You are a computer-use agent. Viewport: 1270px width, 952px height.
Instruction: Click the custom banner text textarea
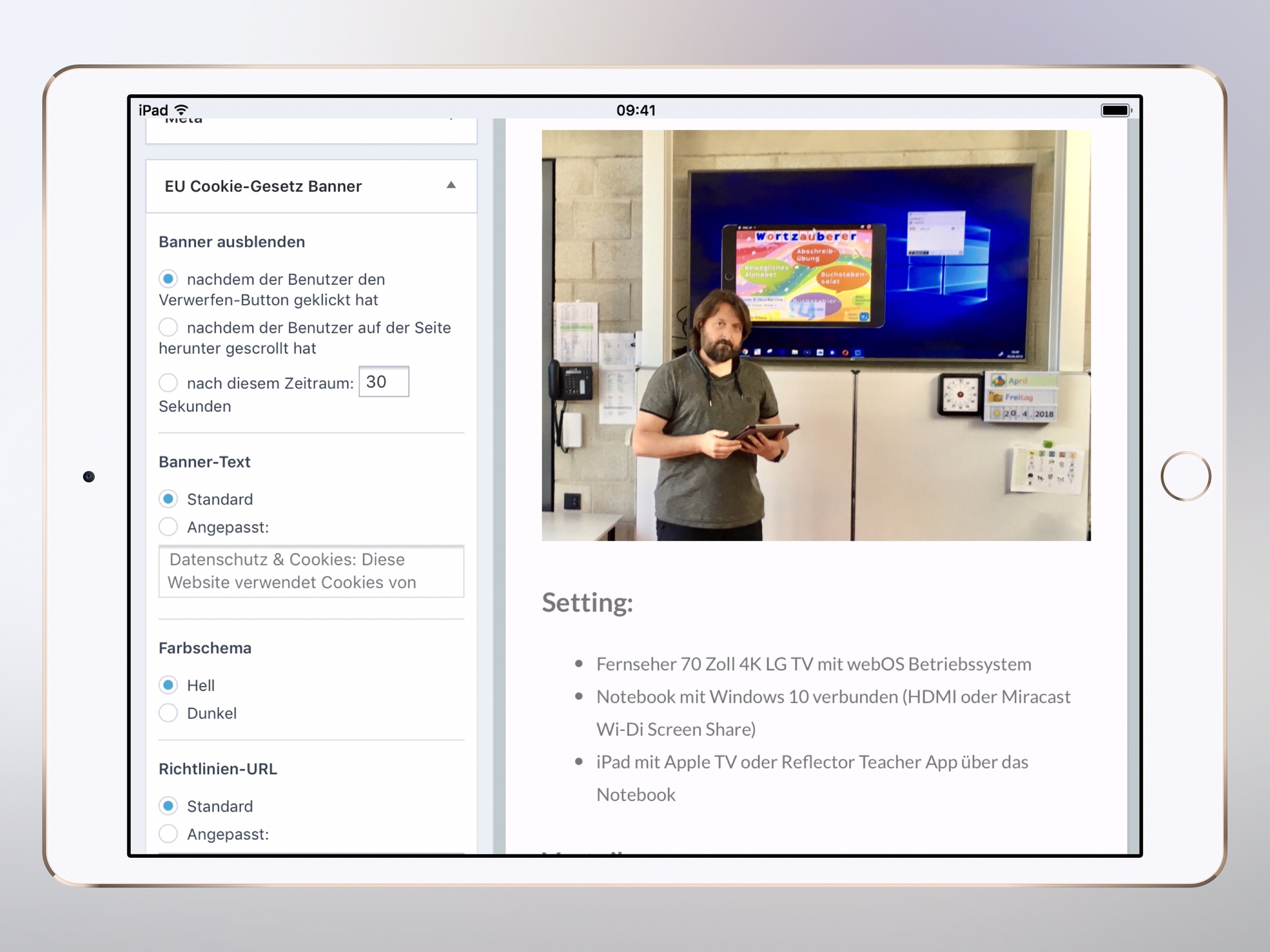[x=311, y=571]
